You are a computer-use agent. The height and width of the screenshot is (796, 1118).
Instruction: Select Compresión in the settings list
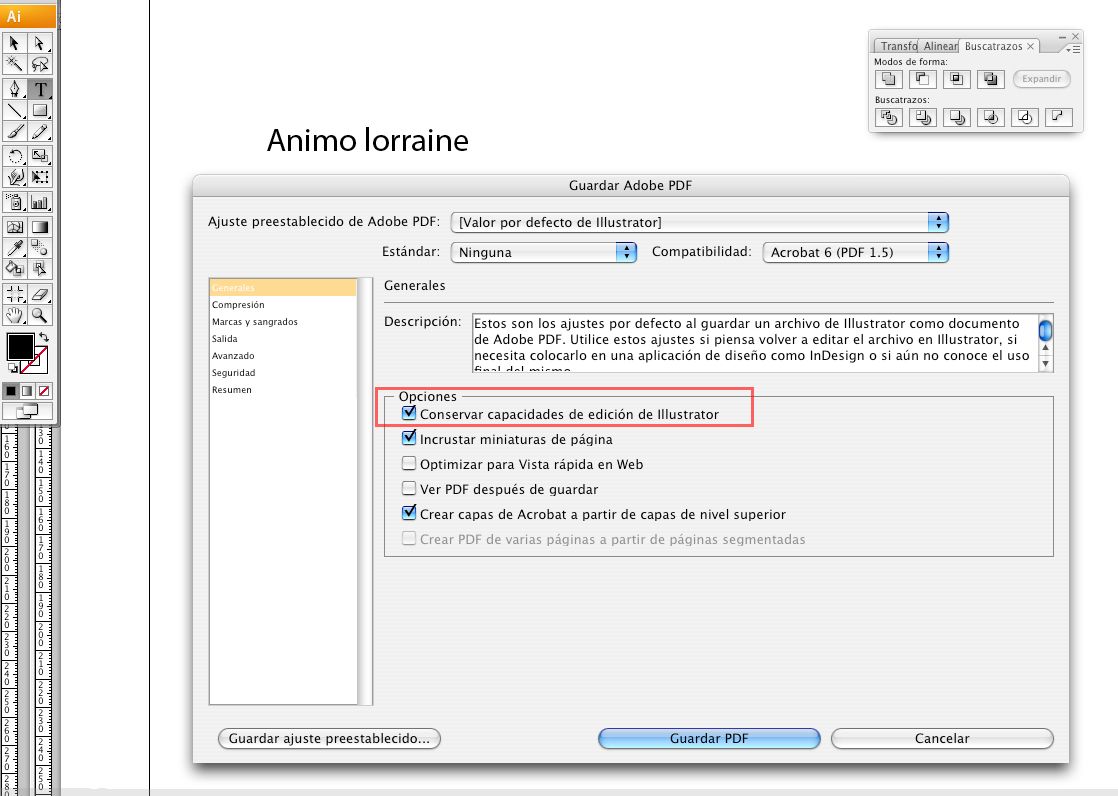(238, 305)
